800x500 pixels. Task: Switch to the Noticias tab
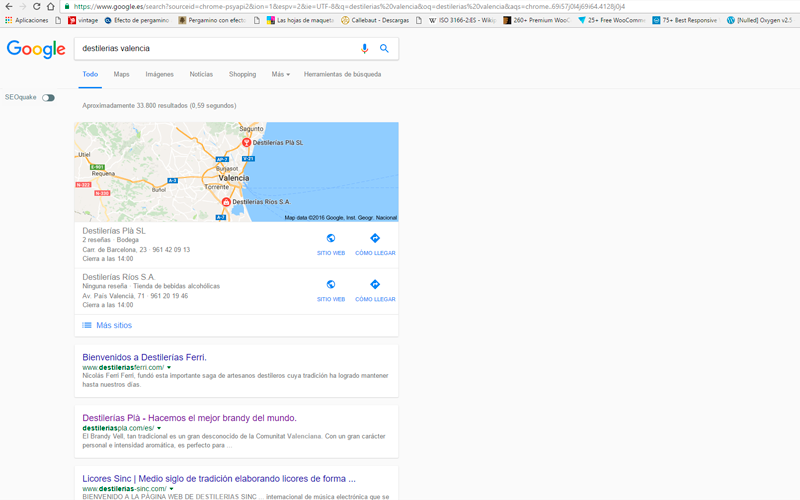(x=201, y=74)
